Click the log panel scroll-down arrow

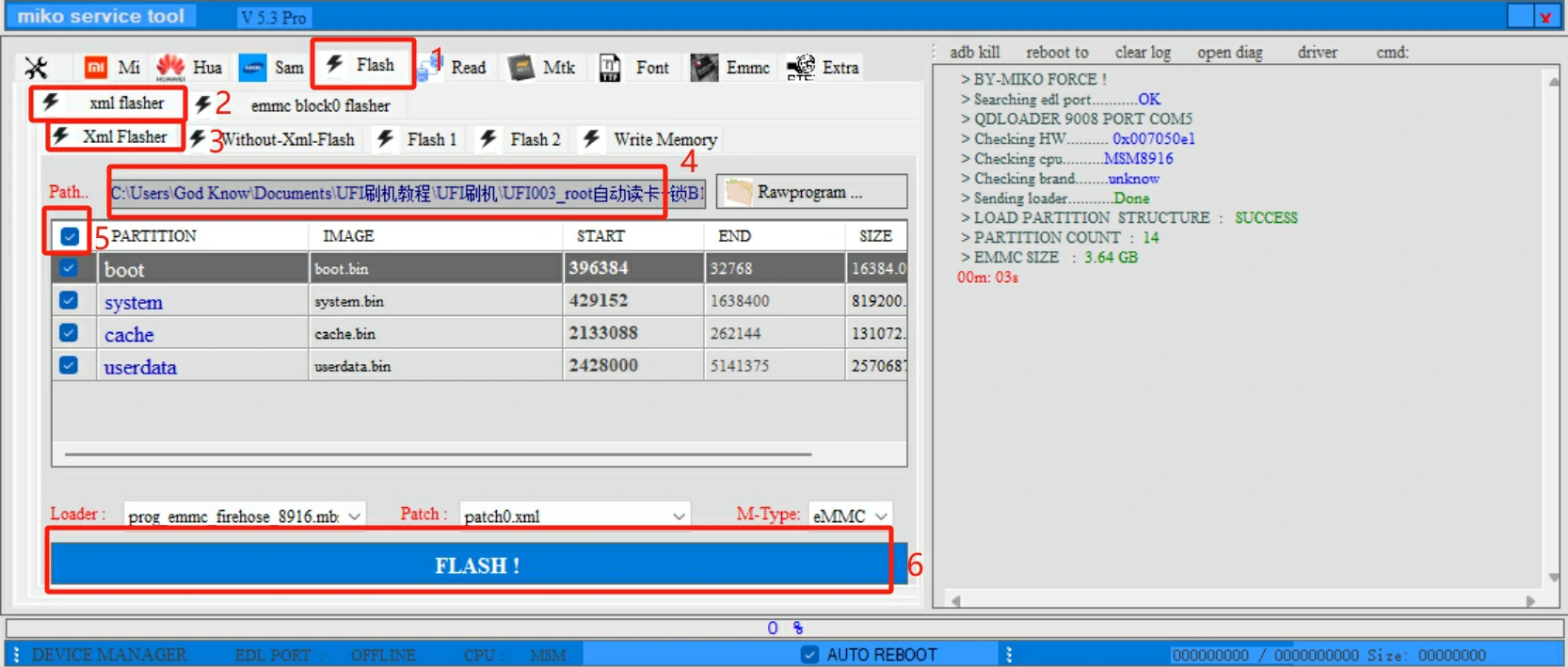1553,578
